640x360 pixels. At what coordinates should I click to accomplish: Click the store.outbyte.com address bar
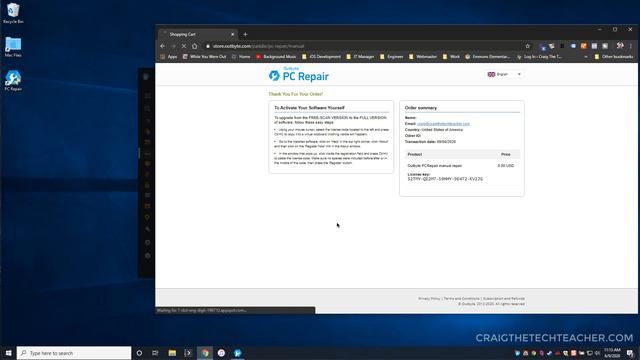pos(363,46)
